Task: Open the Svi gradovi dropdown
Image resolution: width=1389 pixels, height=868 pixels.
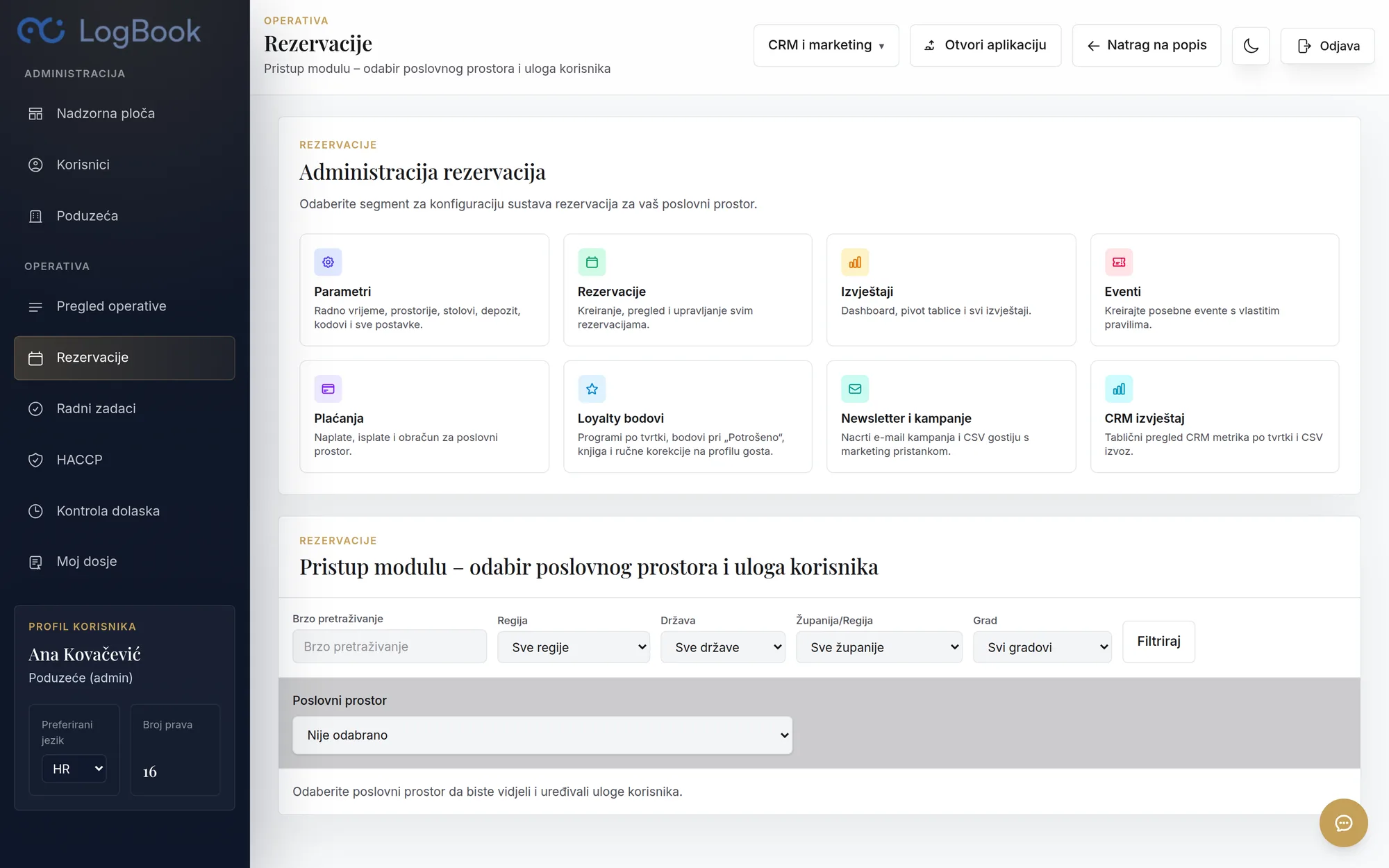Action: click(x=1042, y=647)
